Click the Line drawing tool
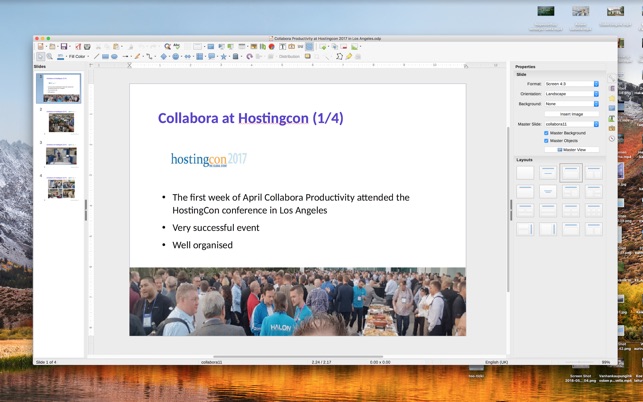643x402 pixels. (x=96, y=57)
